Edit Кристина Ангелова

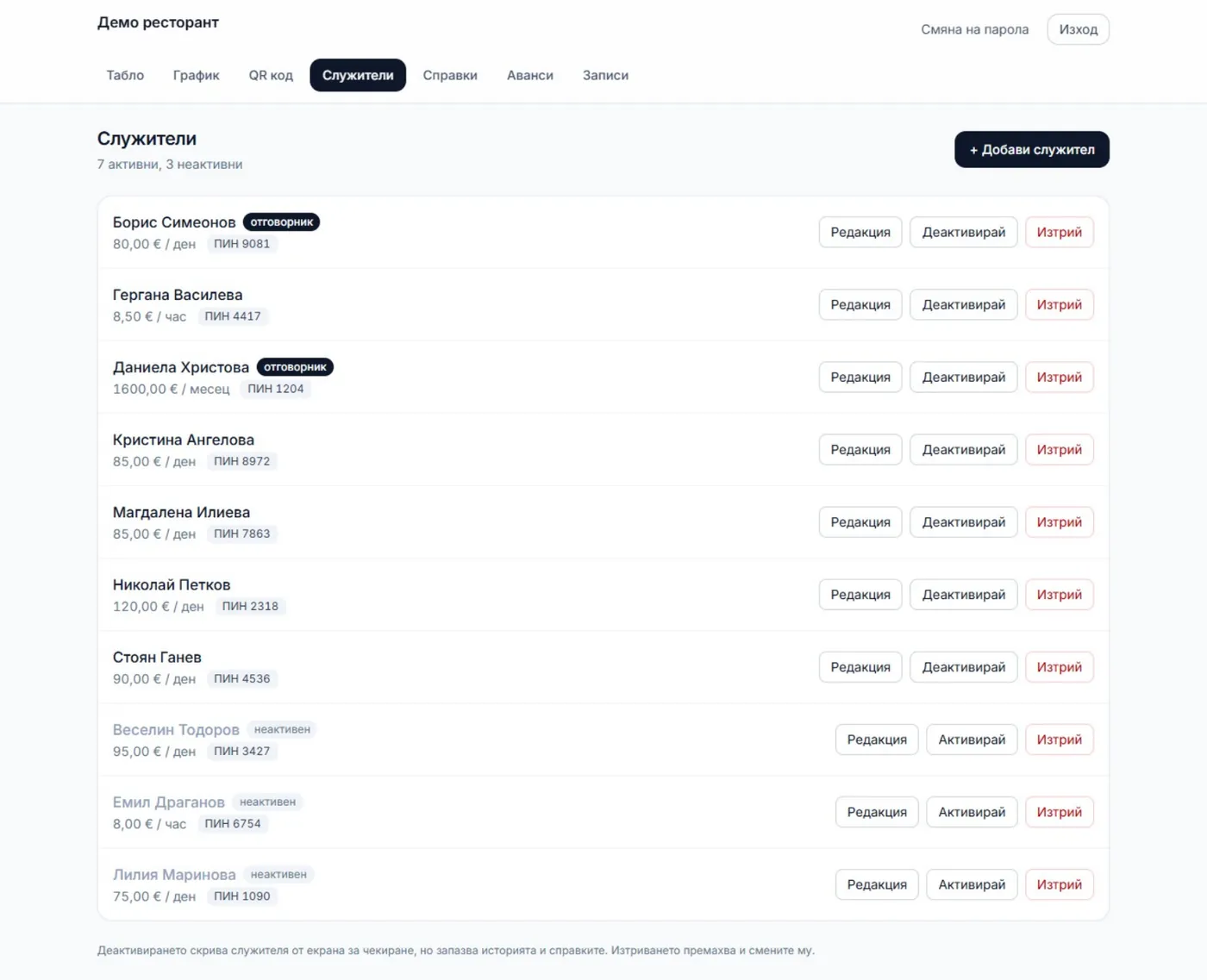860,449
